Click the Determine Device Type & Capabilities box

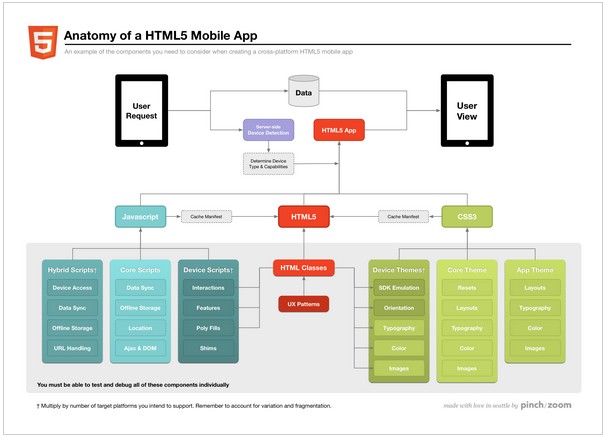click(x=269, y=163)
